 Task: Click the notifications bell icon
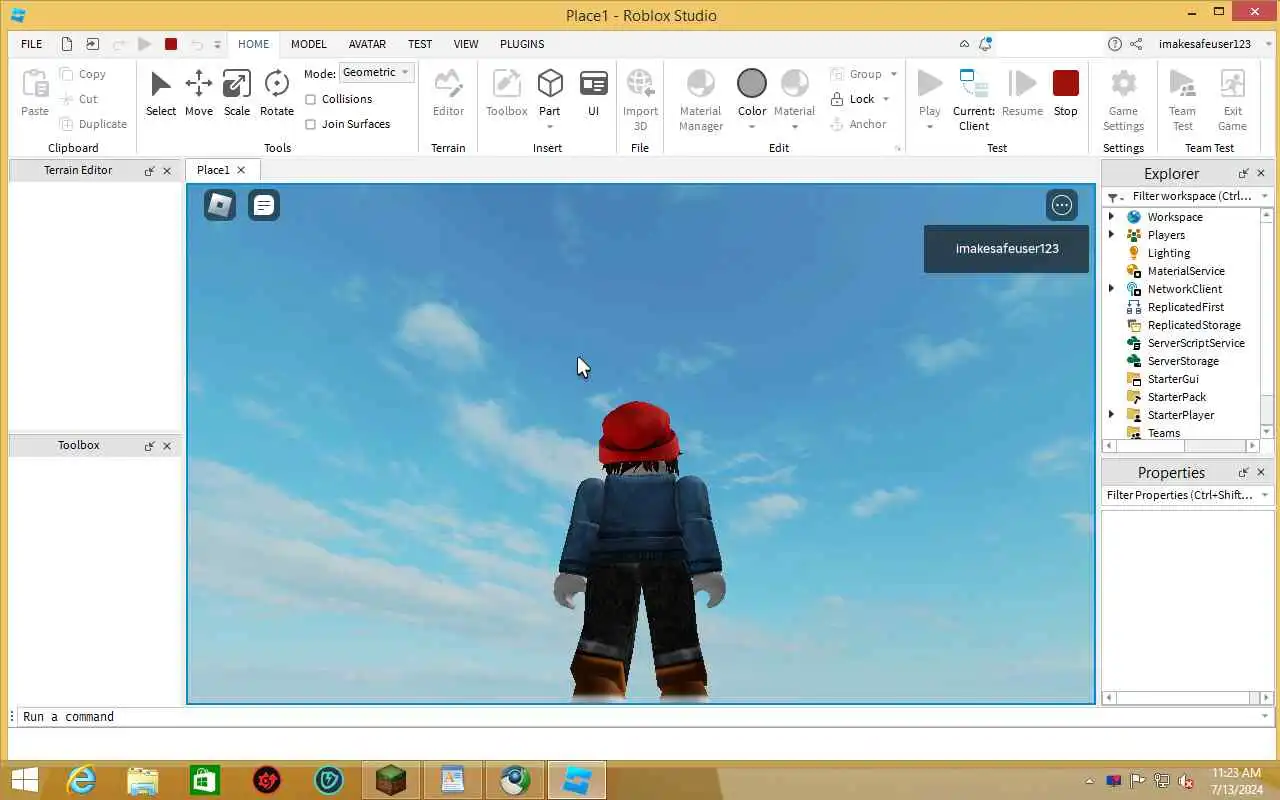pos(986,44)
